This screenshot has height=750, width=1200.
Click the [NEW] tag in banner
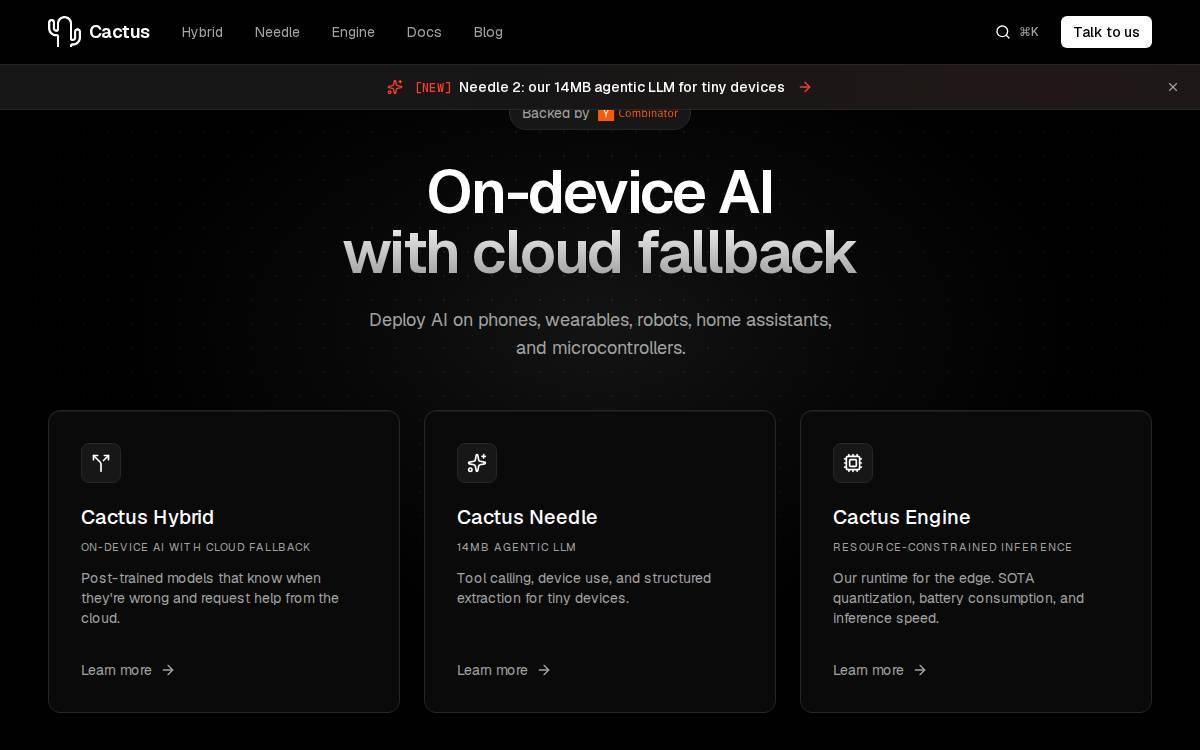click(433, 88)
